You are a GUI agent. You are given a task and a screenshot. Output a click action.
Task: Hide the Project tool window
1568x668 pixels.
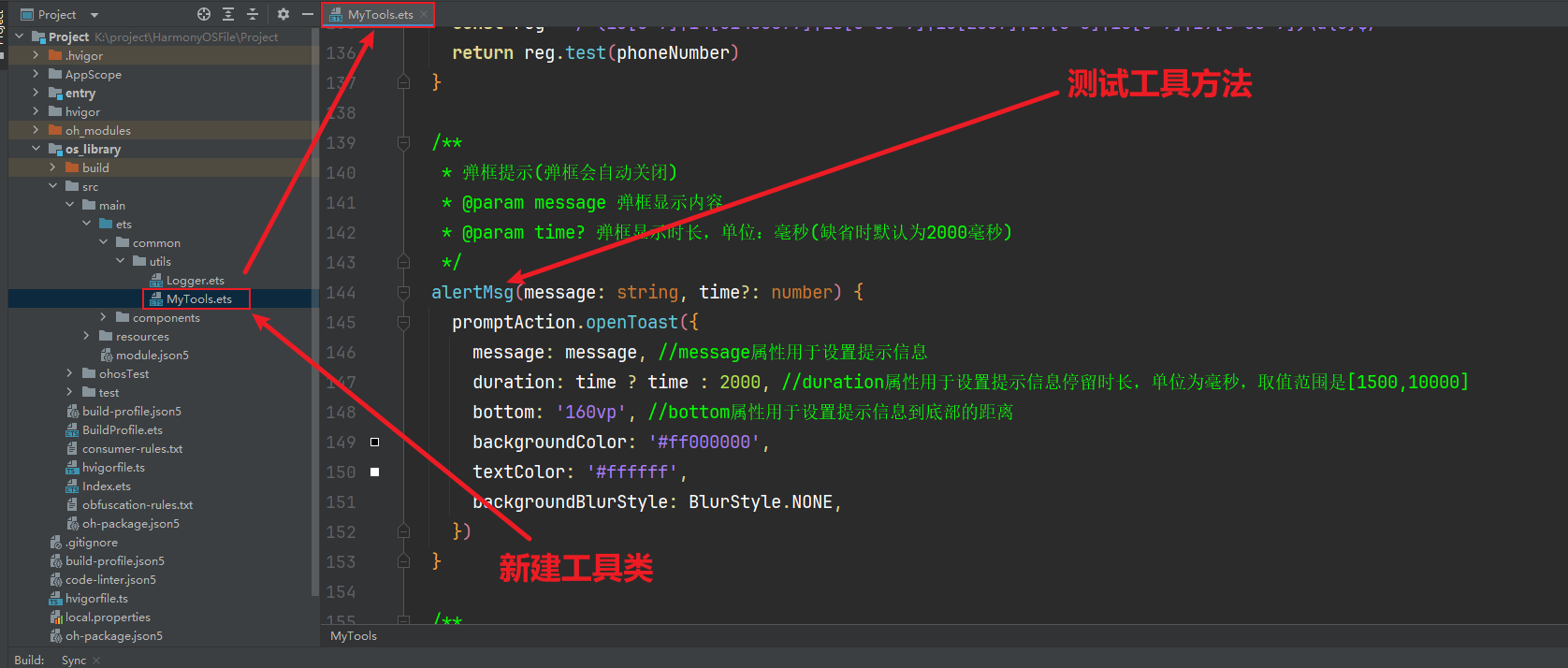307,14
